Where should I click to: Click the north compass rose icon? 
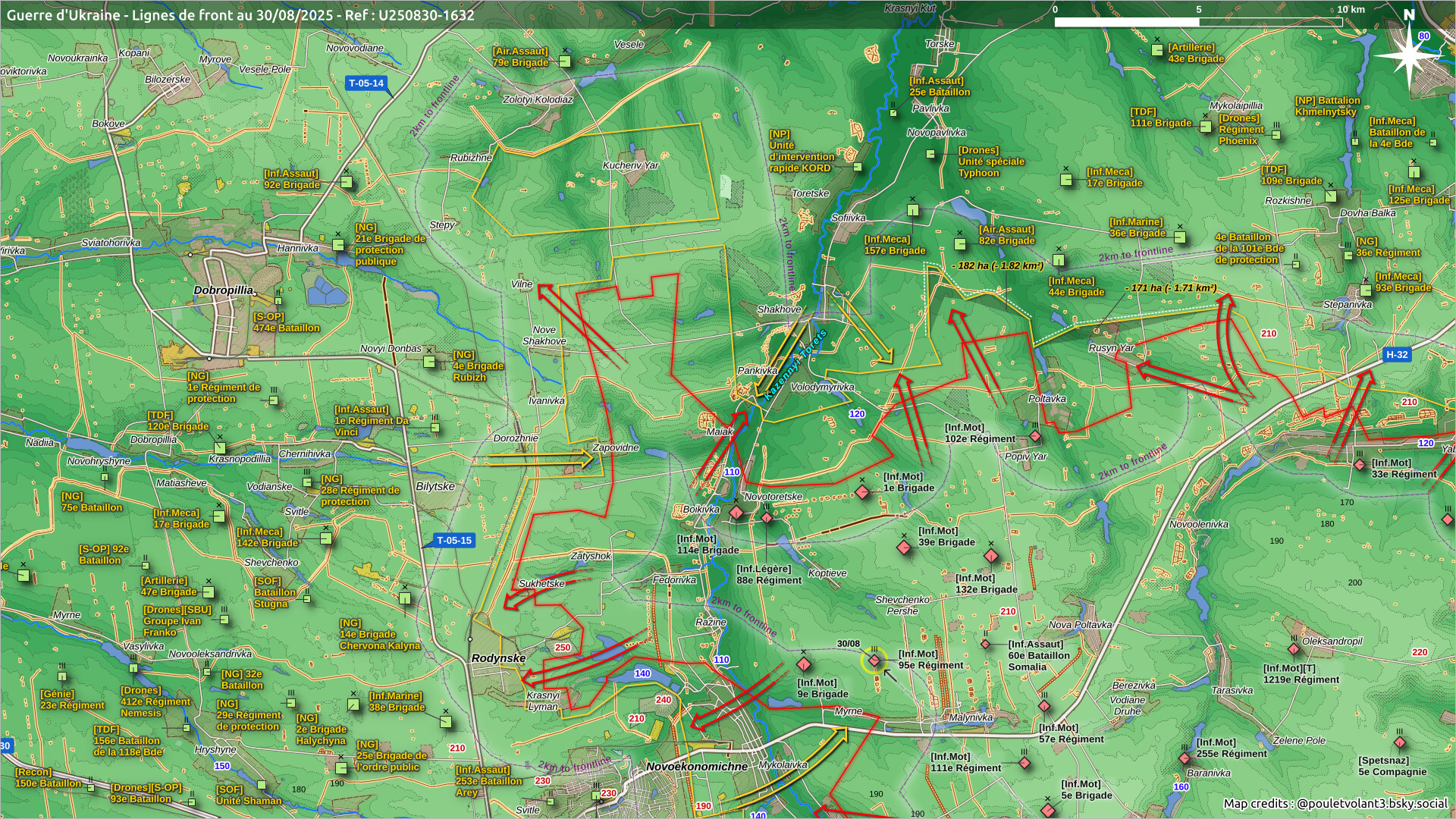[x=1409, y=55]
